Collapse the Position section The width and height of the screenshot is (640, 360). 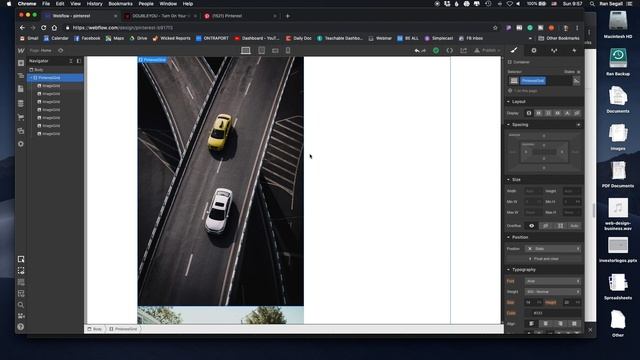click(x=520, y=237)
